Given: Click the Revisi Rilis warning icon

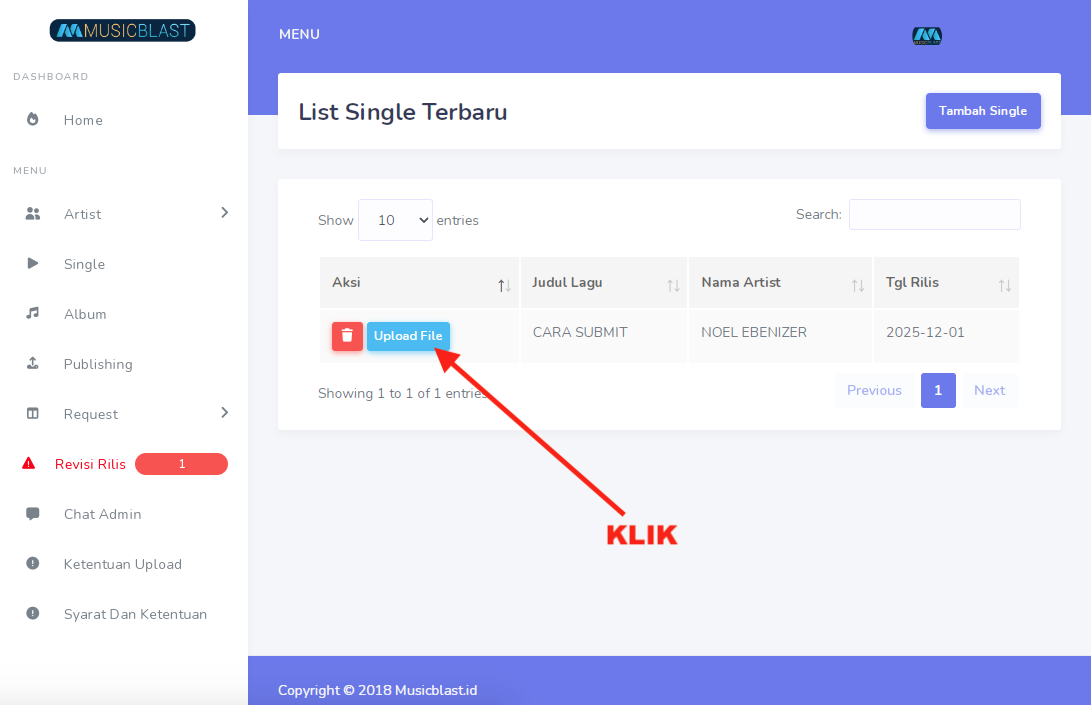Looking at the screenshot, I should 29,464.
